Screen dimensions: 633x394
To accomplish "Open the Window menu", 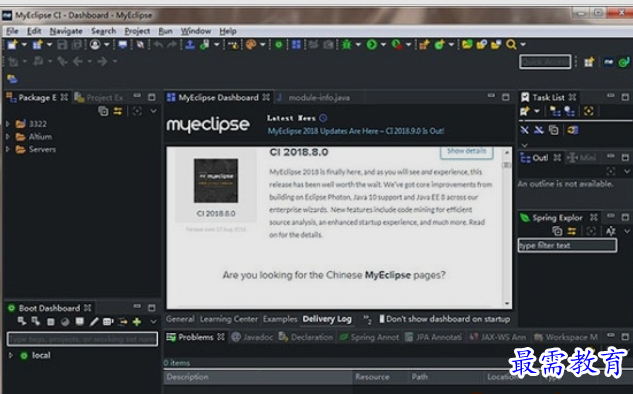I will pyautogui.click(x=196, y=31).
